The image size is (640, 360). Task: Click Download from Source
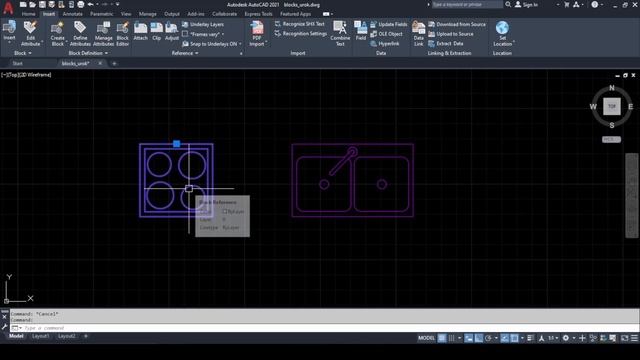coord(457,24)
